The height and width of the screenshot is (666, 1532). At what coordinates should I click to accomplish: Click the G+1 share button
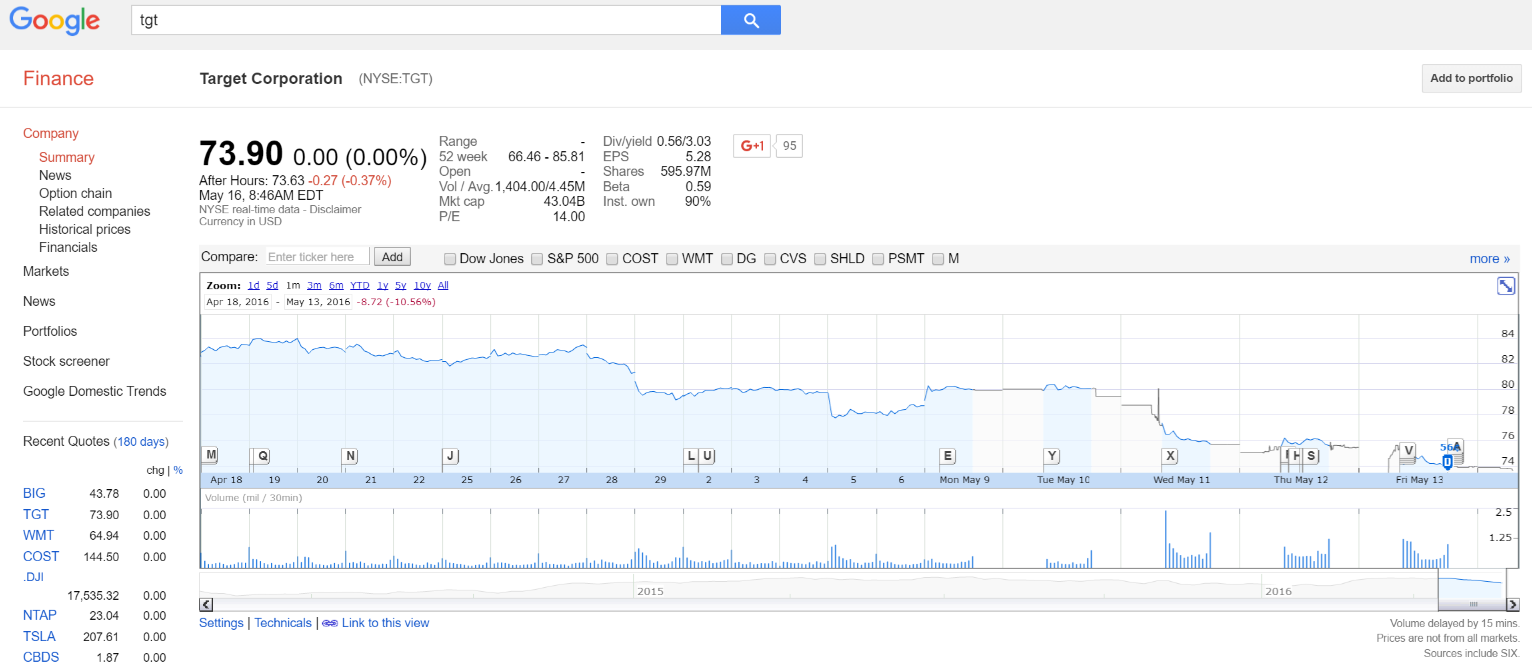click(x=751, y=146)
